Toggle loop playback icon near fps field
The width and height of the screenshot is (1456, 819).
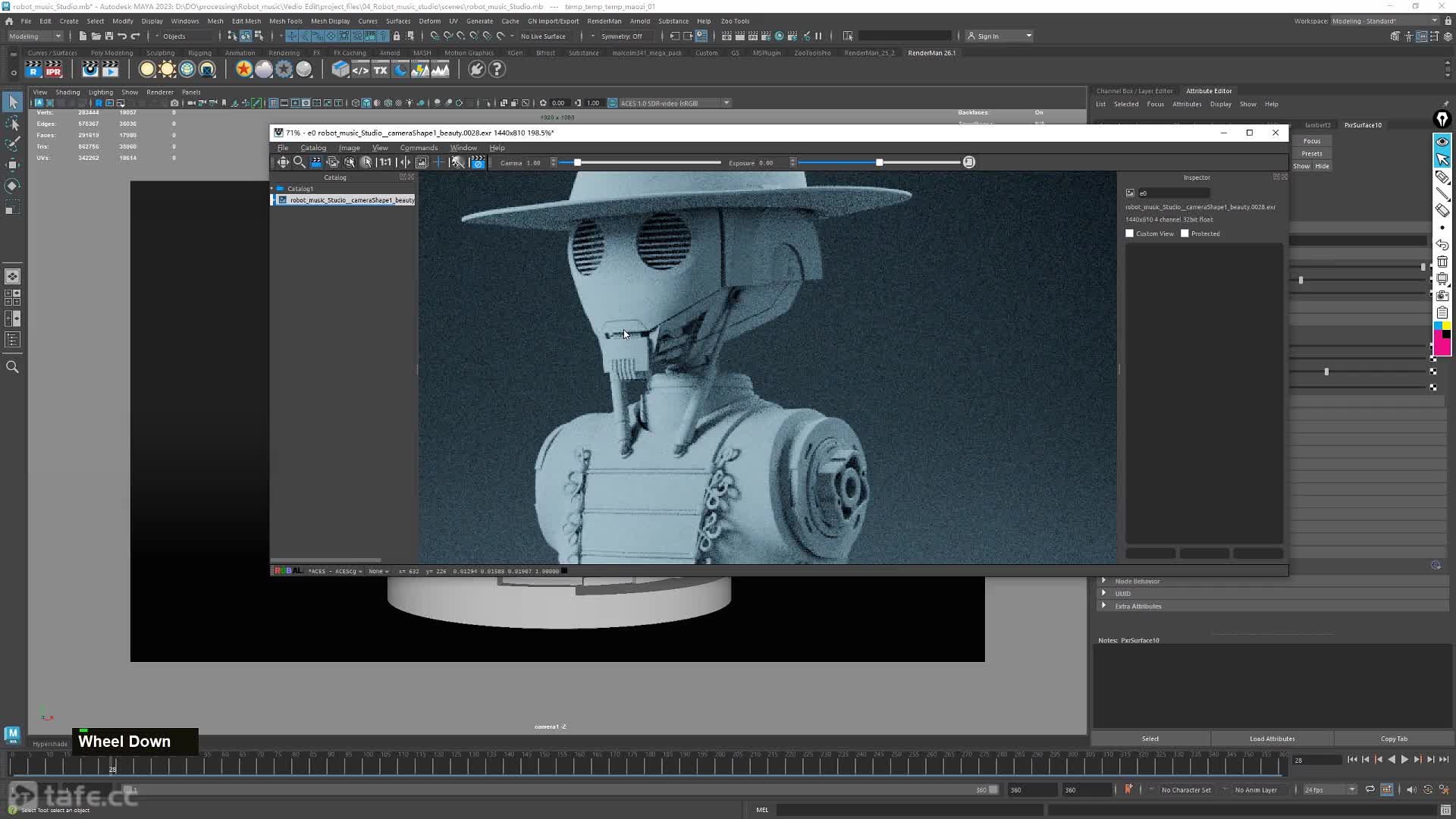click(x=1370, y=789)
